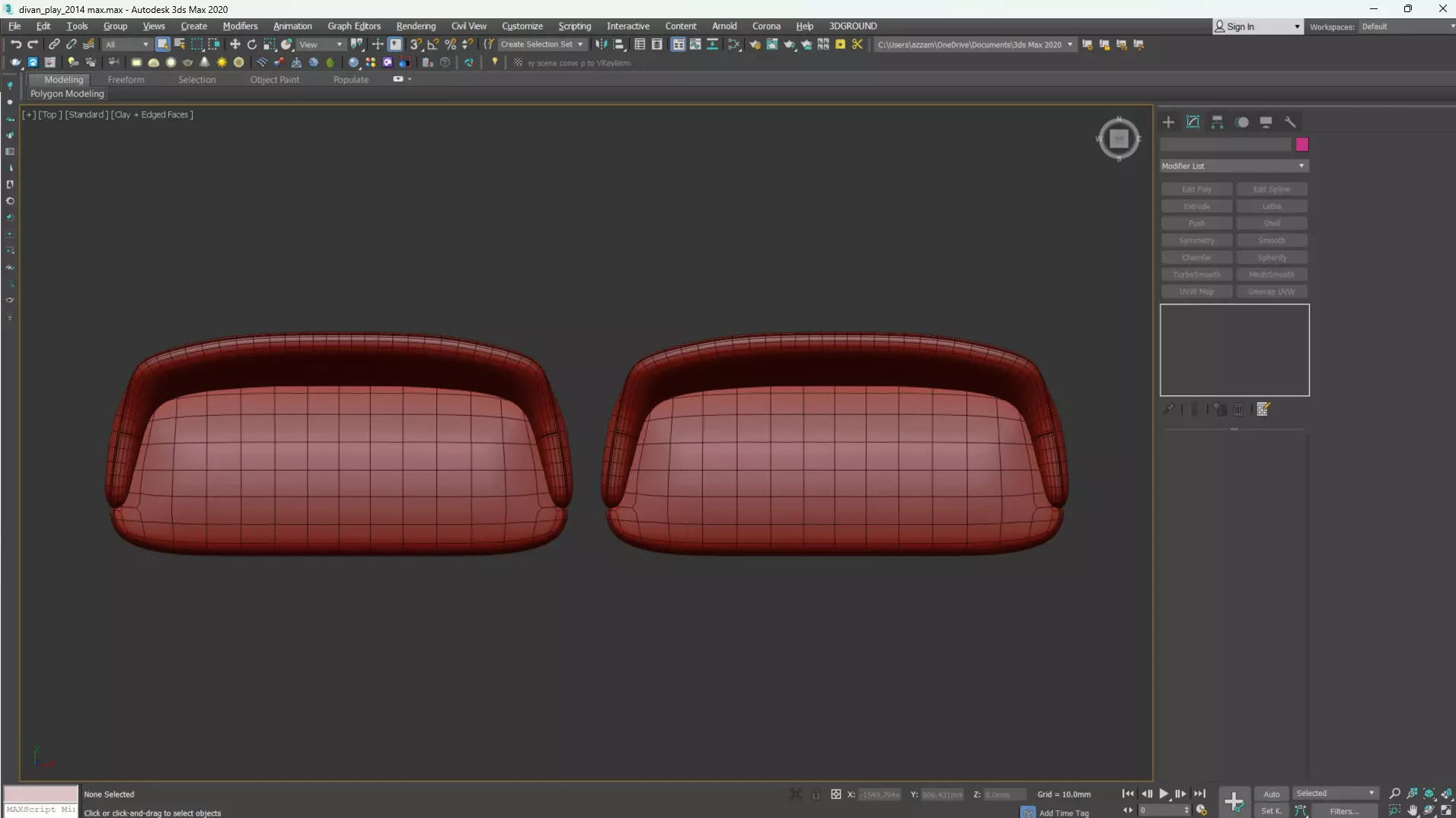Open the Display command panel tab
1456x818 pixels.
coord(1266,122)
